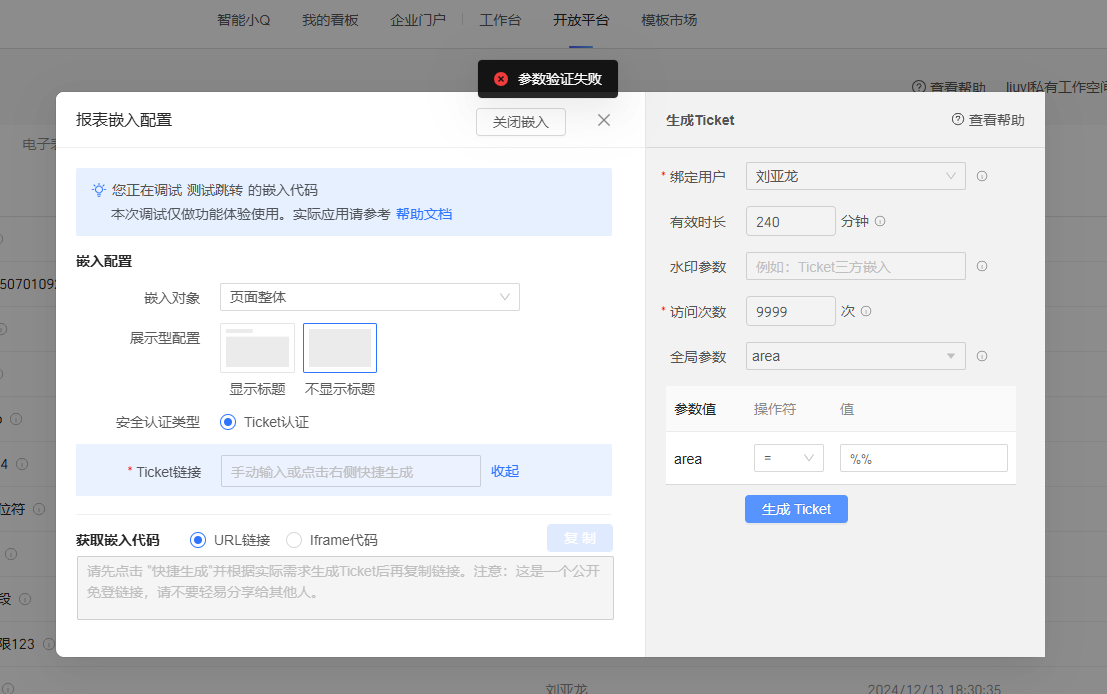Click info icon next to 绑定用户 dropdown
This screenshot has height=694, width=1107.
click(982, 176)
